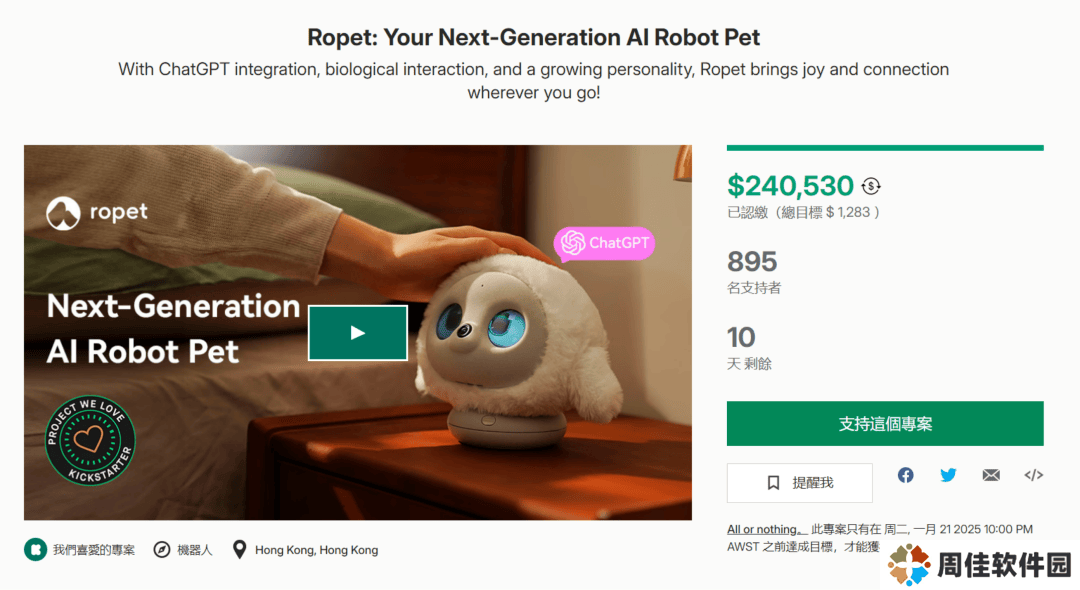
Task: Open the embed code icon
Action: (x=1033, y=475)
